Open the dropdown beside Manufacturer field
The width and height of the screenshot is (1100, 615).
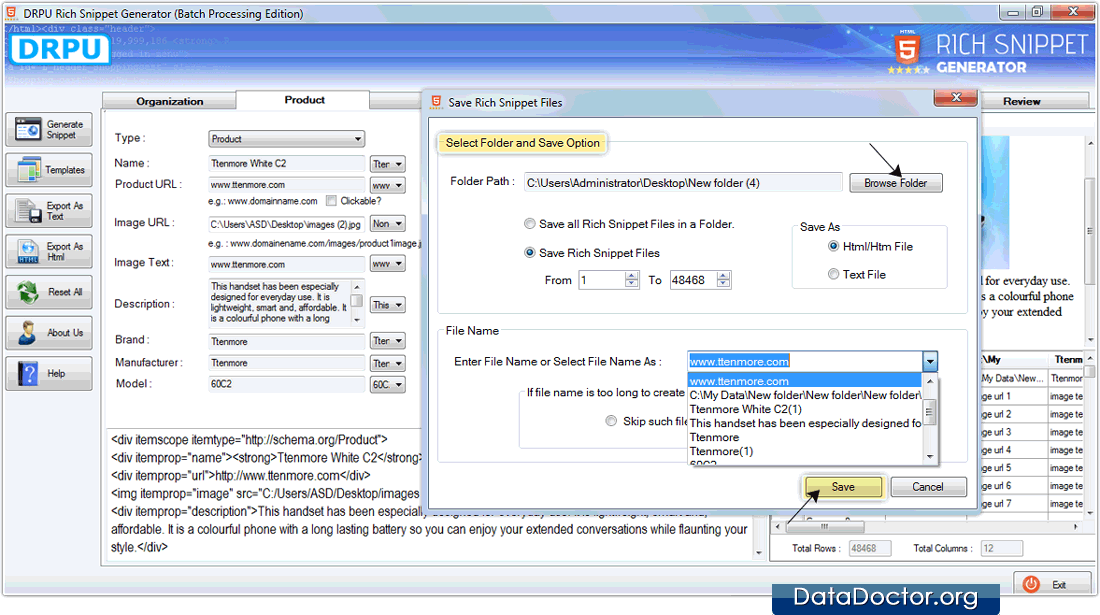tap(387, 363)
